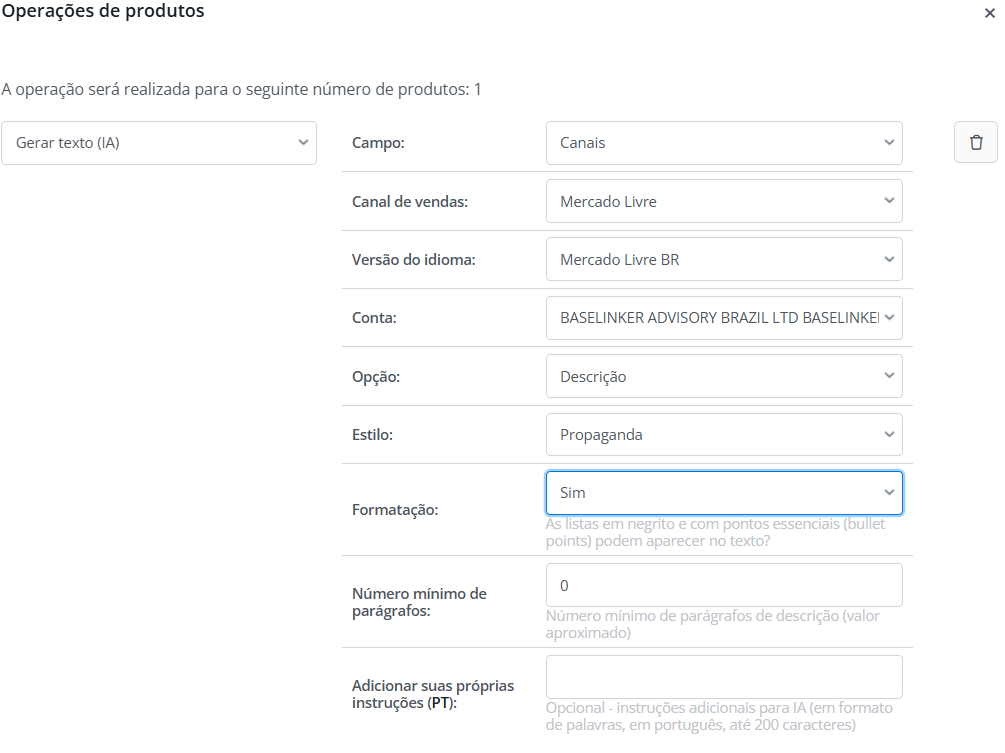Click the Número mínimo de parágrafos field
This screenshot has height=753, width=1005.
pyautogui.click(x=724, y=585)
